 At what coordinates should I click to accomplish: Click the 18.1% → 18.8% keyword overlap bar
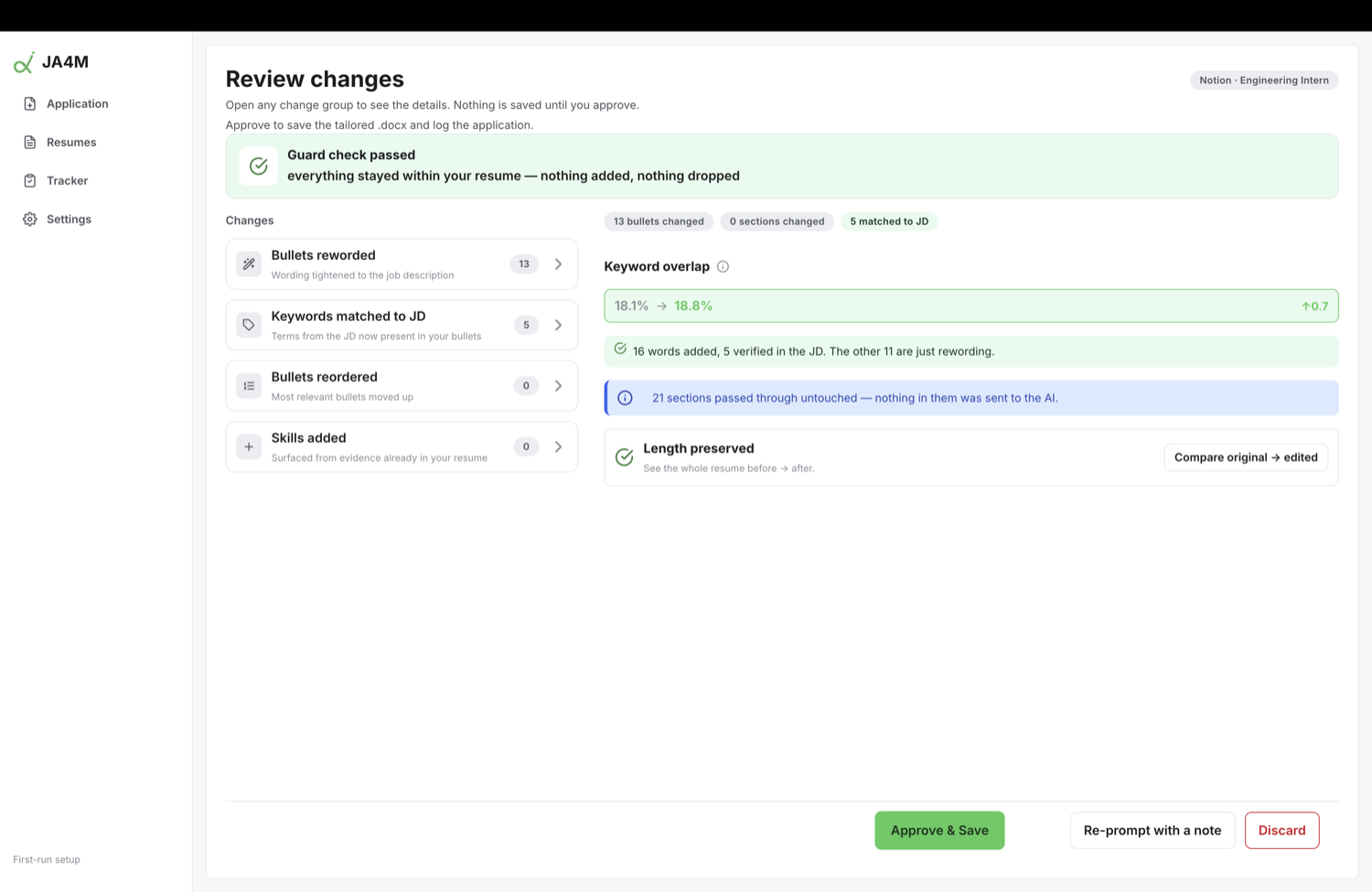[971, 306]
